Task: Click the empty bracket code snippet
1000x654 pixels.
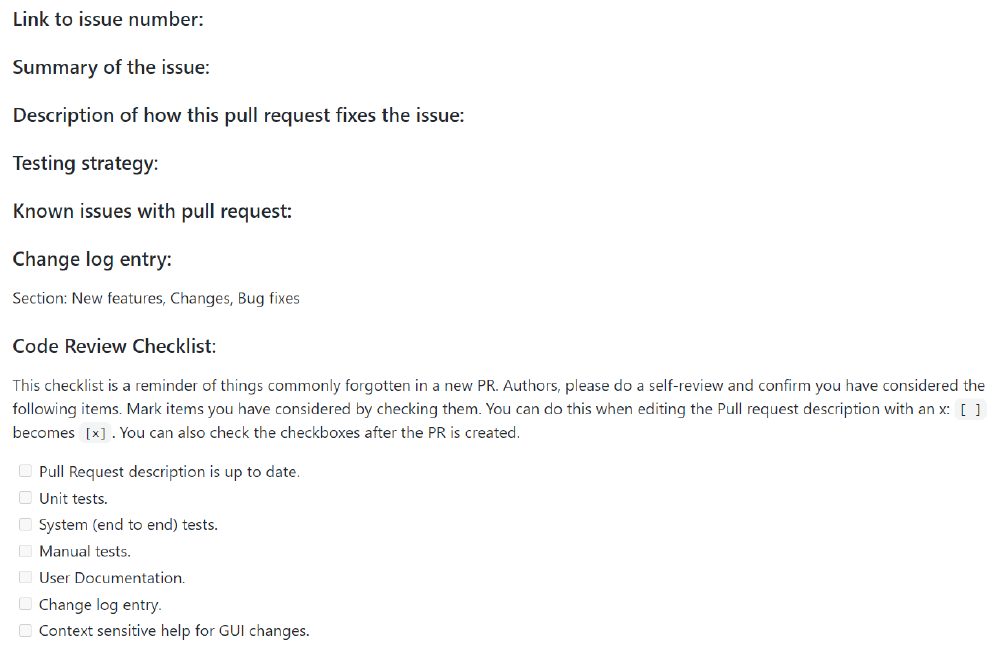Action: (x=970, y=410)
